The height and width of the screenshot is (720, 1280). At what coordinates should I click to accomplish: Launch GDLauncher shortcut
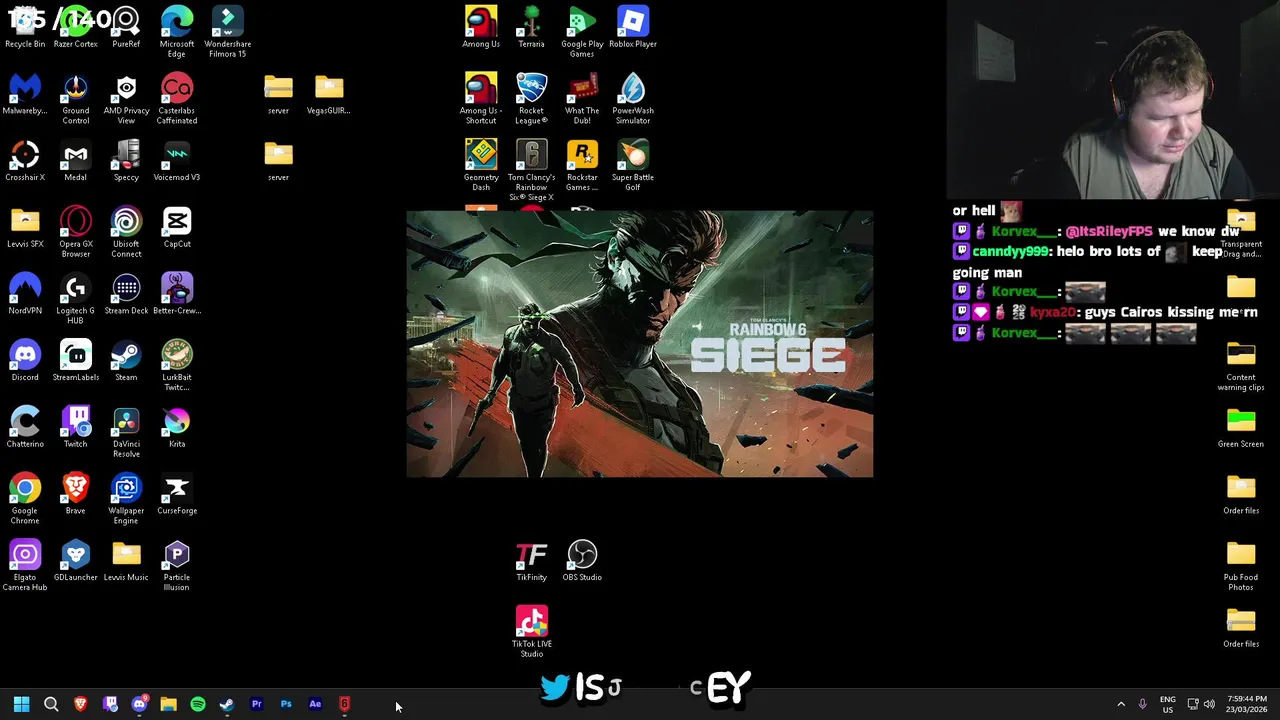pos(76,561)
